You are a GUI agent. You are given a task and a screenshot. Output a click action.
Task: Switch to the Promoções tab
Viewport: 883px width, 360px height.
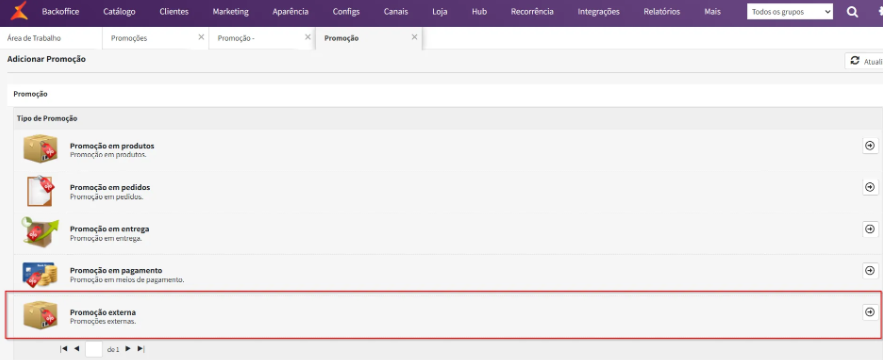[129, 38]
